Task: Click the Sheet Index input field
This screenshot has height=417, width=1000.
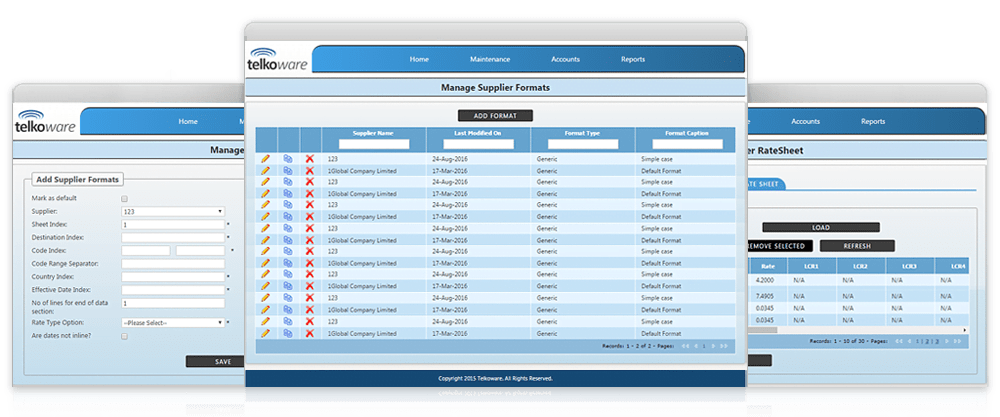Action: pos(173,225)
